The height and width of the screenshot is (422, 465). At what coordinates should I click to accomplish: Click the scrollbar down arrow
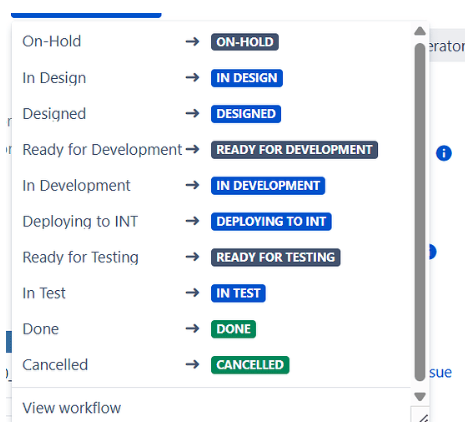[x=420, y=396]
